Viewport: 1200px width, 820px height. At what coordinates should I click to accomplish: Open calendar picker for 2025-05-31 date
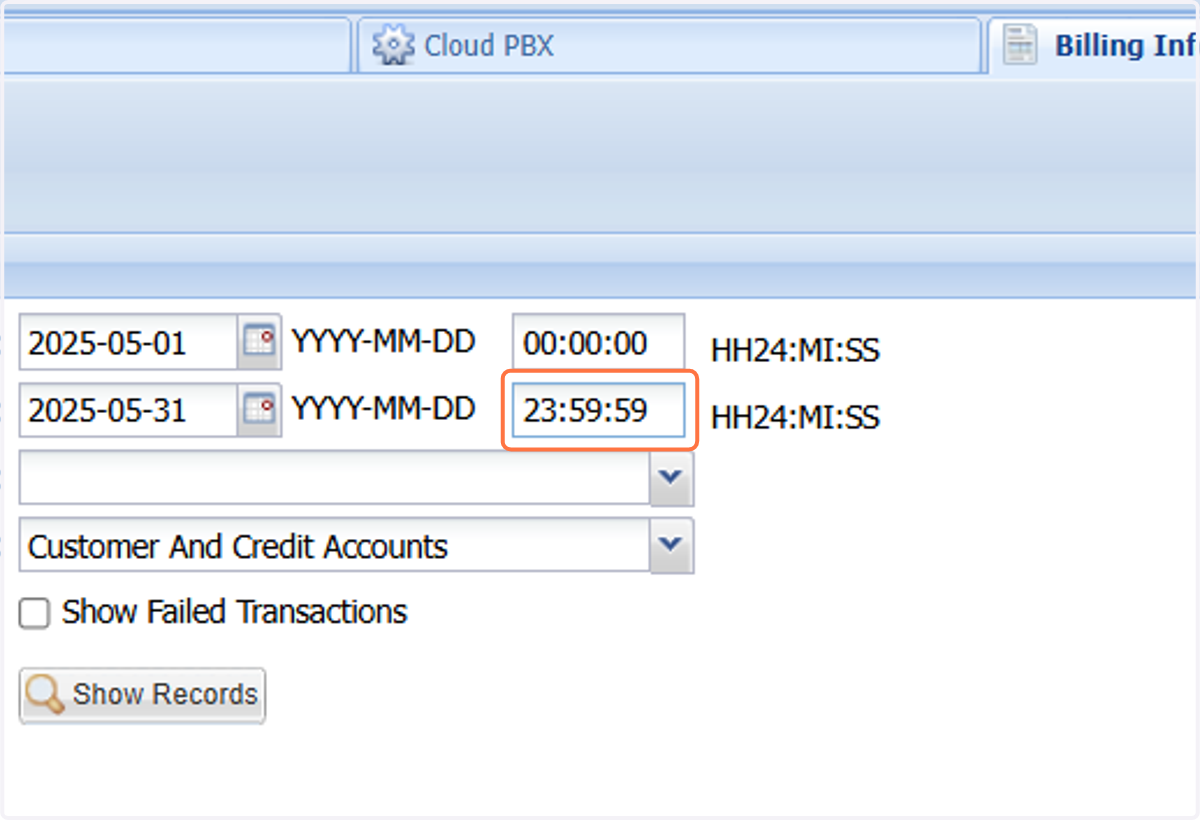[x=259, y=410]
